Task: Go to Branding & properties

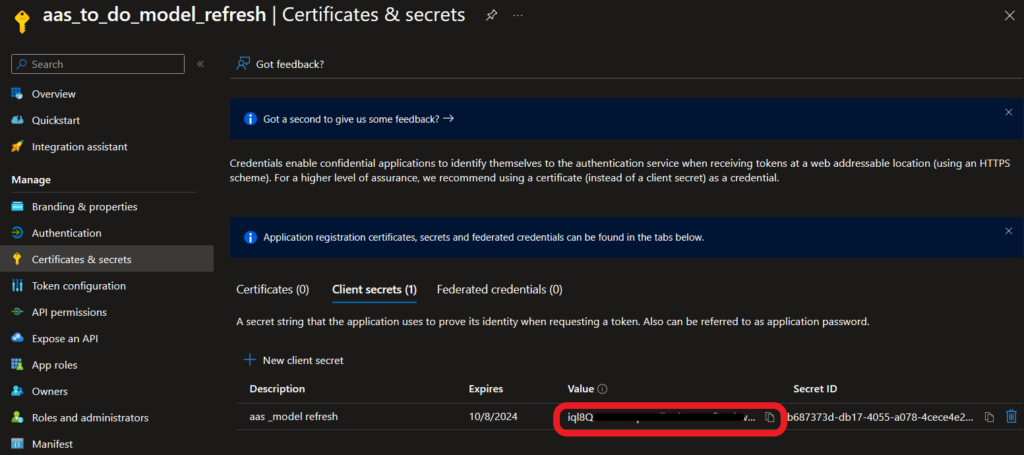Action: tap(84, 207)
